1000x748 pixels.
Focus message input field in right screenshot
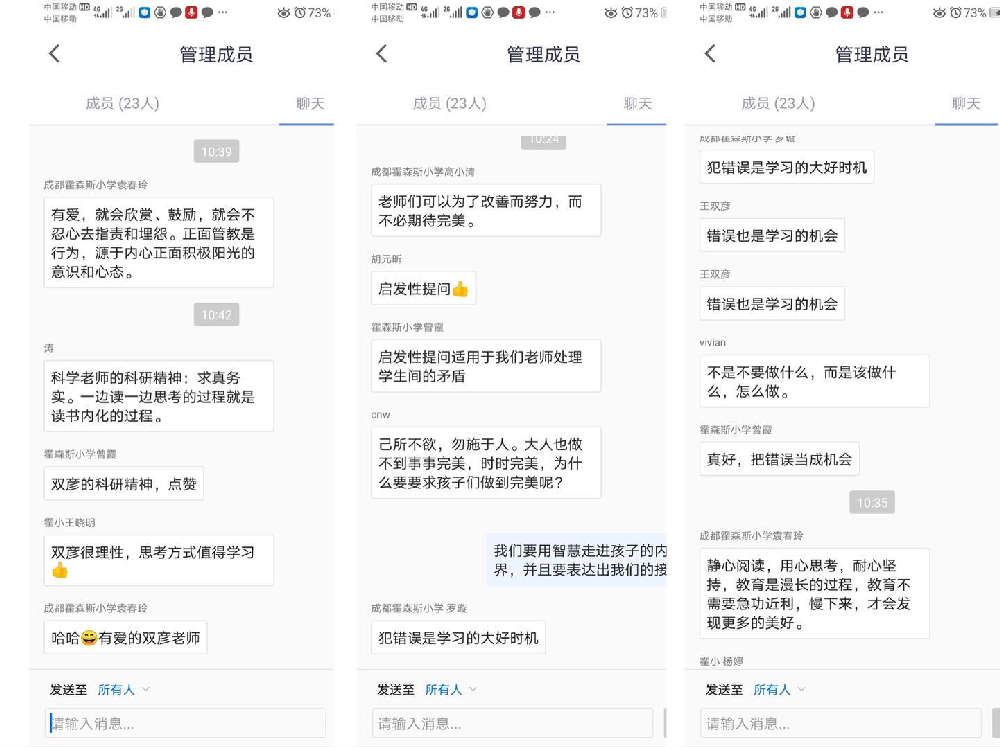(x=841, y=723)
